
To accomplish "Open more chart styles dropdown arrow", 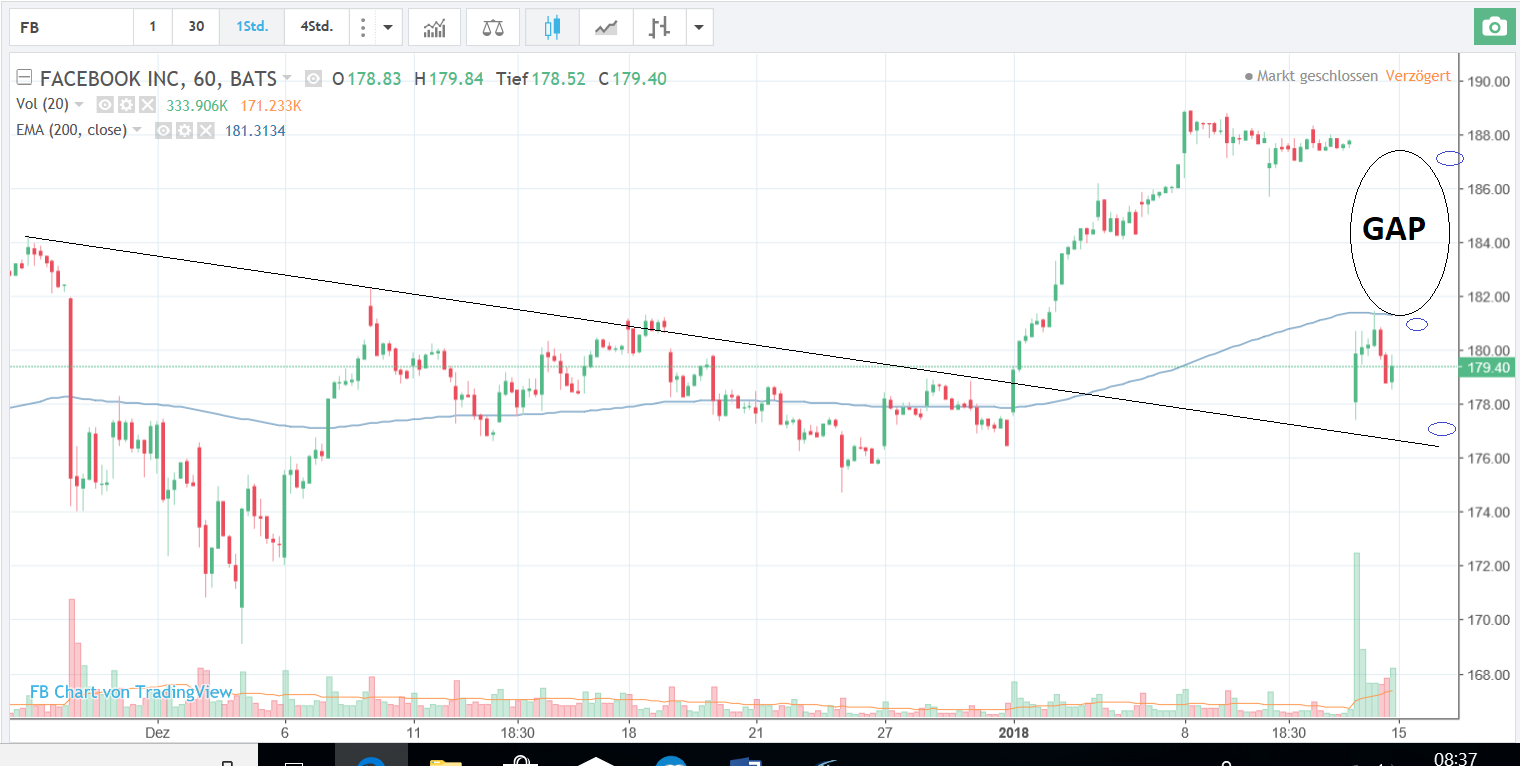I will 699,27.
